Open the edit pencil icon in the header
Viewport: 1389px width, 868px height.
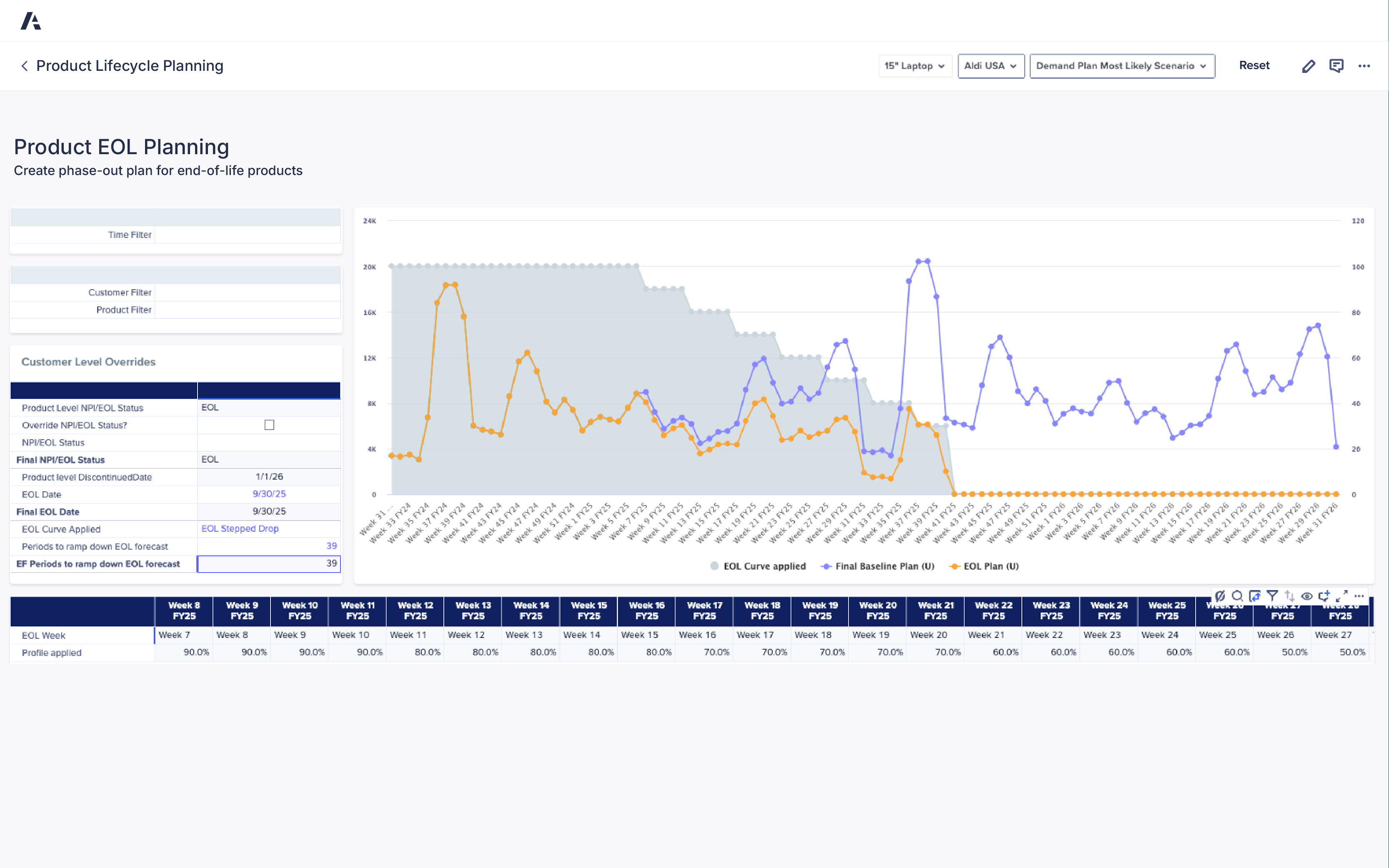click(x=1309, y=65)
